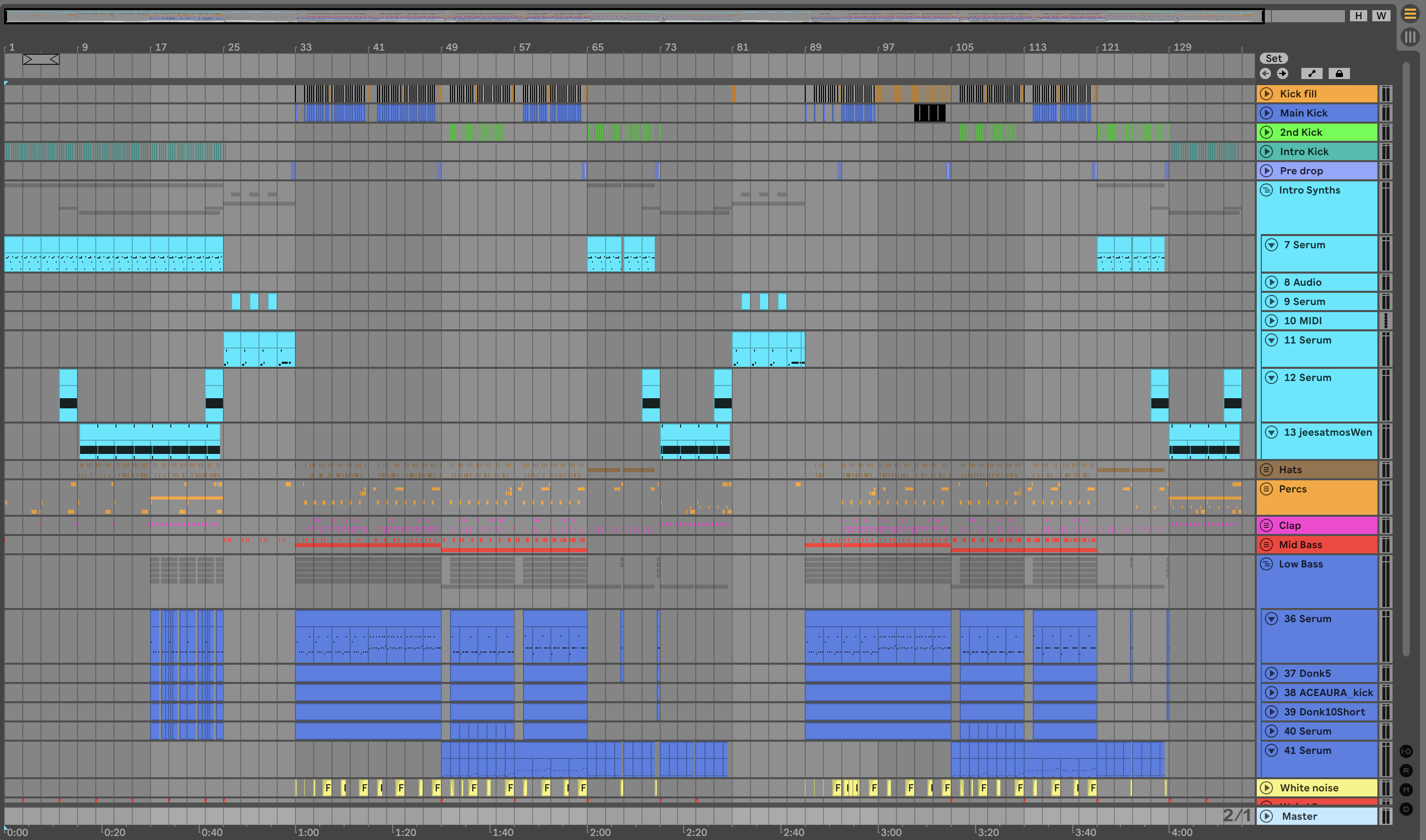Jump to the next locator arrow
Viewport: 1426px width, 840px height.
pos(1283,73)
